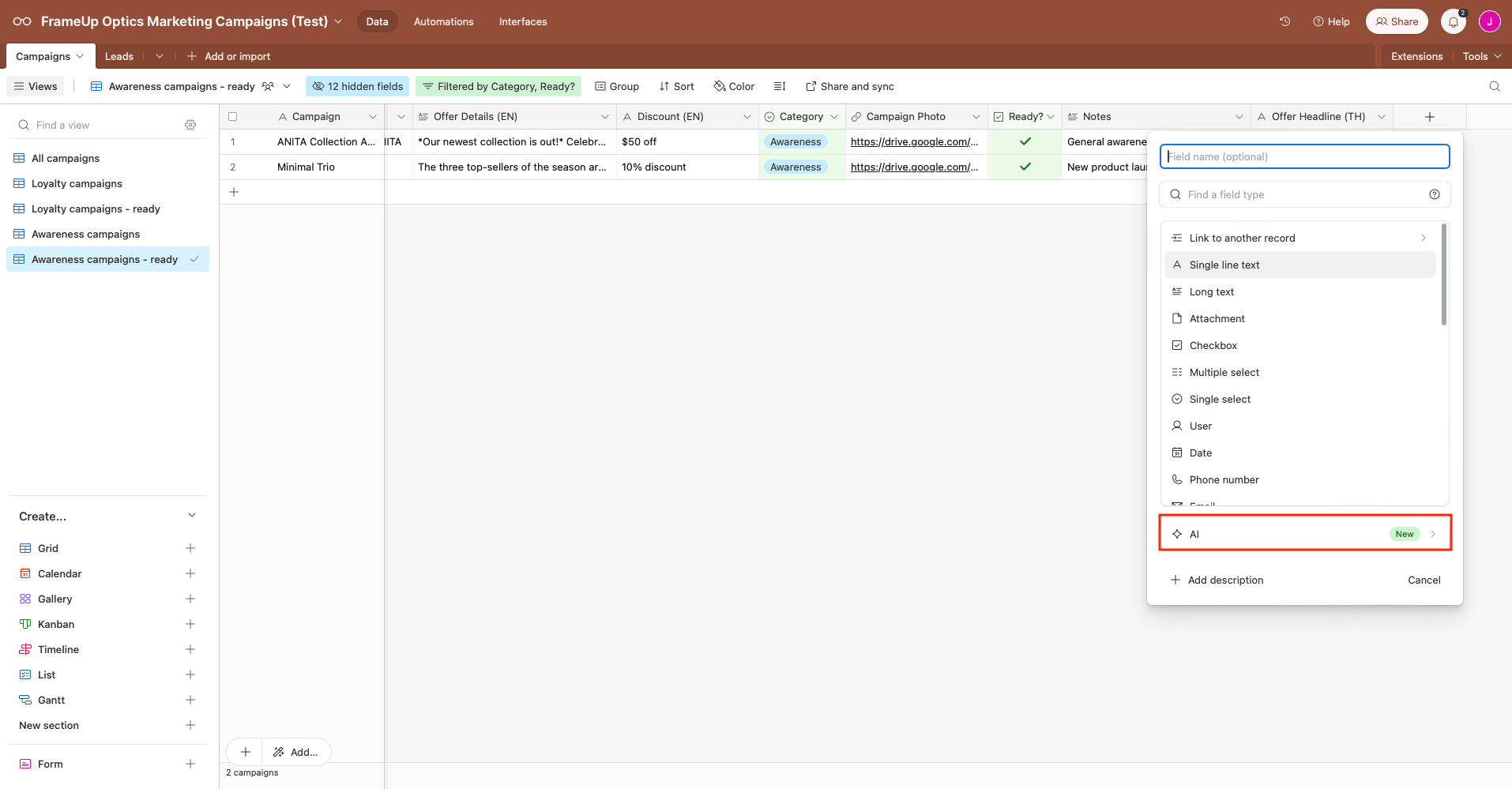Click the Field name input box
Image resolution: width=1512 pixels, height=789 pixels.
click(x=1304, y=156)
